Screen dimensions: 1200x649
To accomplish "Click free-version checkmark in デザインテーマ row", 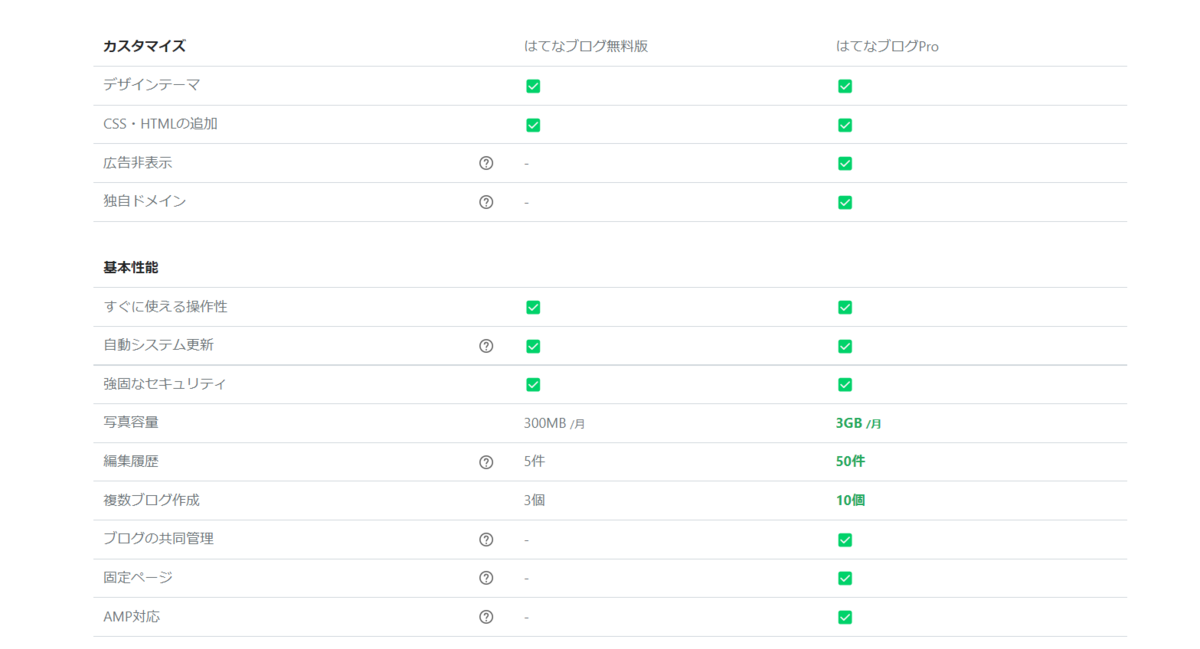I will coord(533,86).
